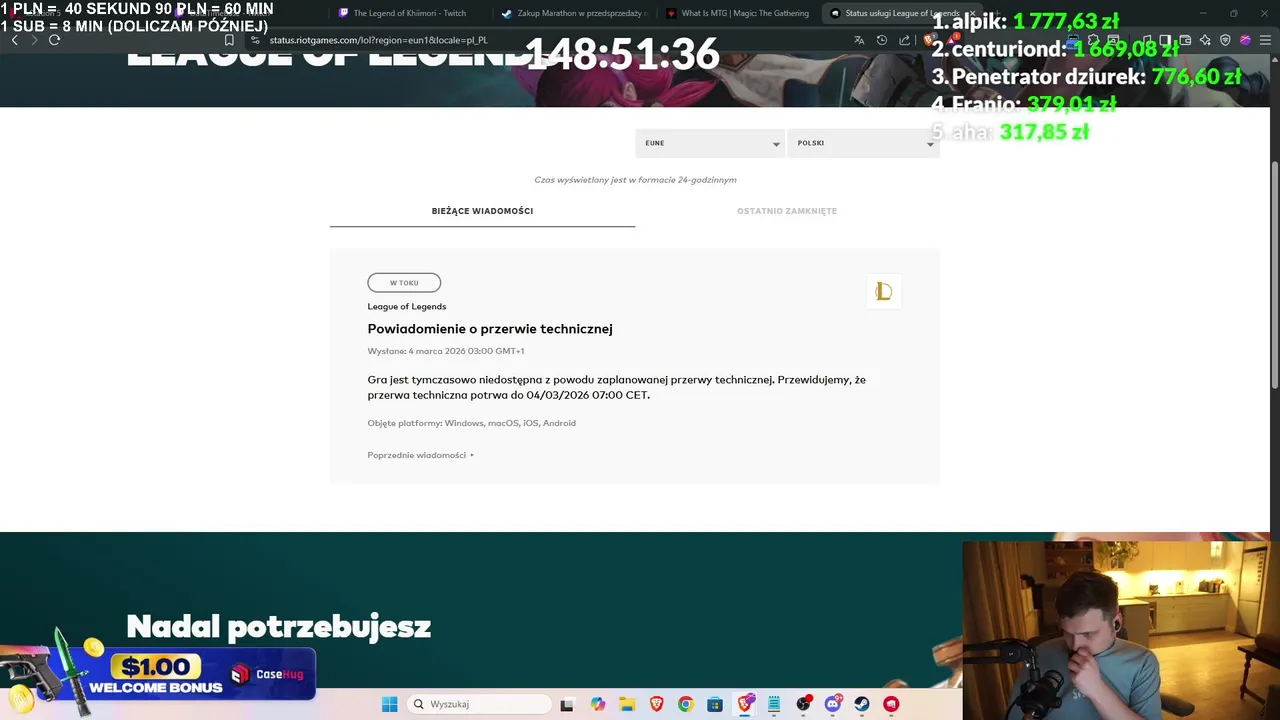1280x720 pixels.
Task: Click the bookmark icon in address bar
Action: click(x=229, y=40)
